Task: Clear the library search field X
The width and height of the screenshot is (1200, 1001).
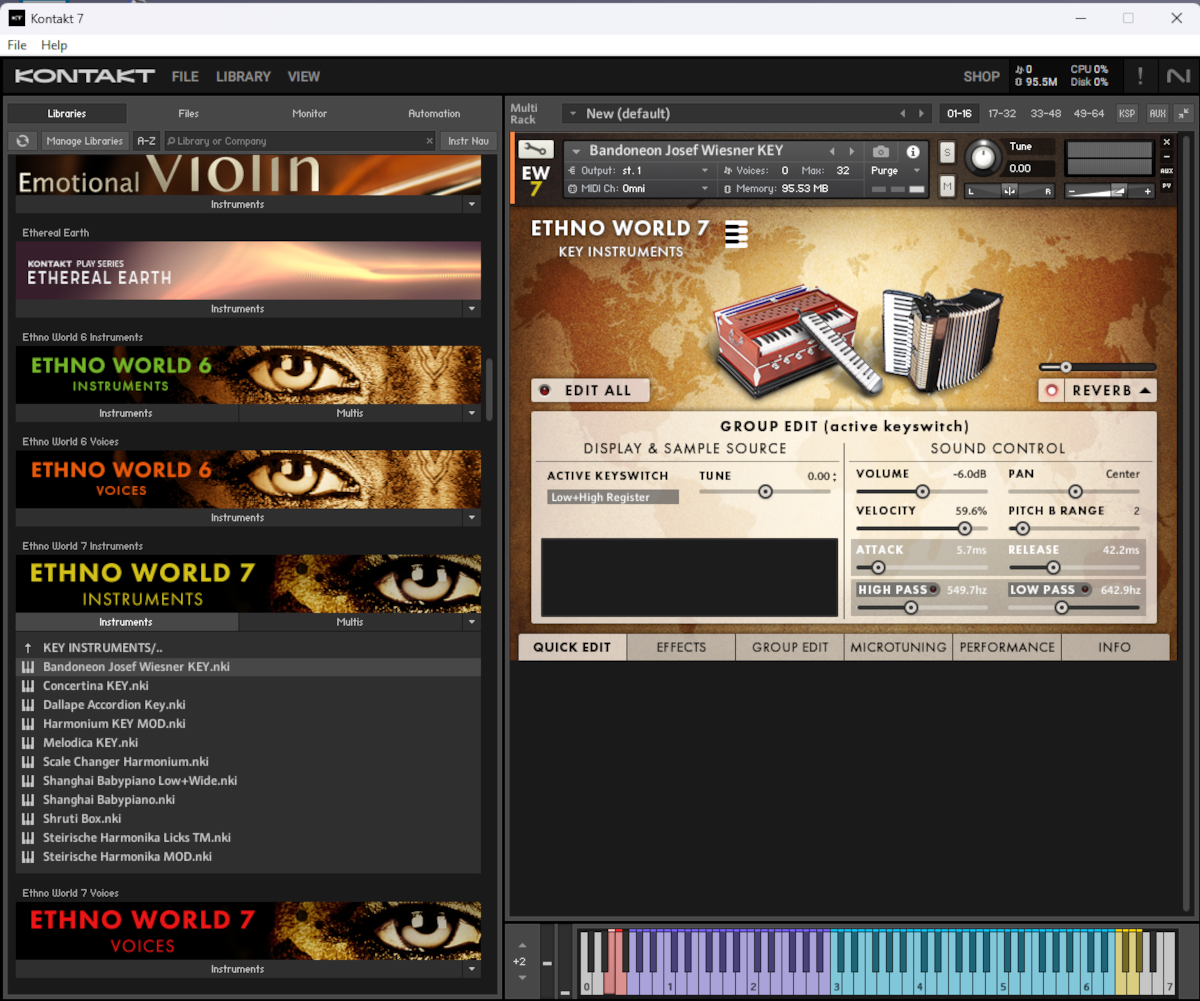Action: click(430, 141)
